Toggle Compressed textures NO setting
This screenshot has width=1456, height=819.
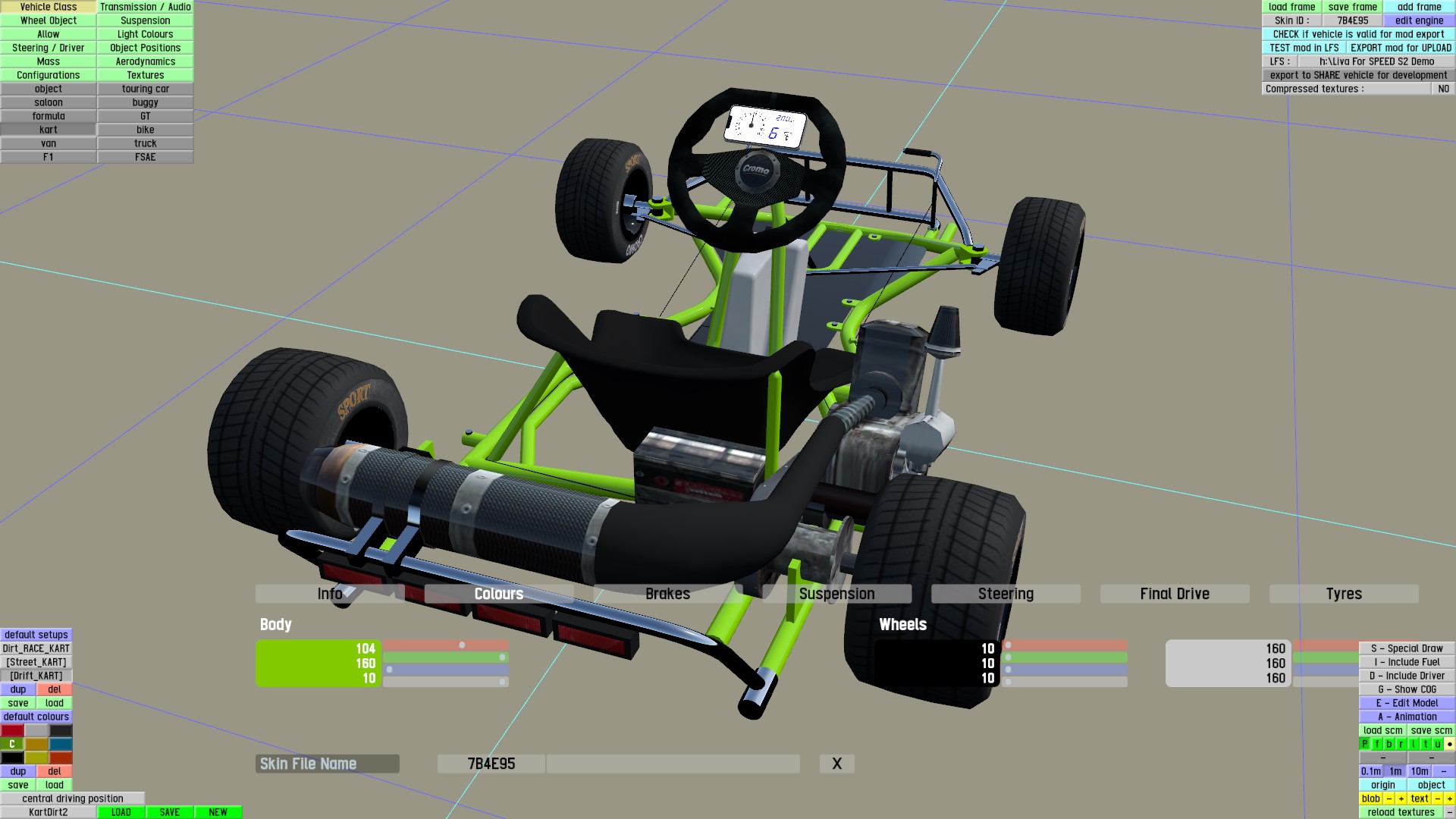pyautogui.click(x=1443, y=89)
